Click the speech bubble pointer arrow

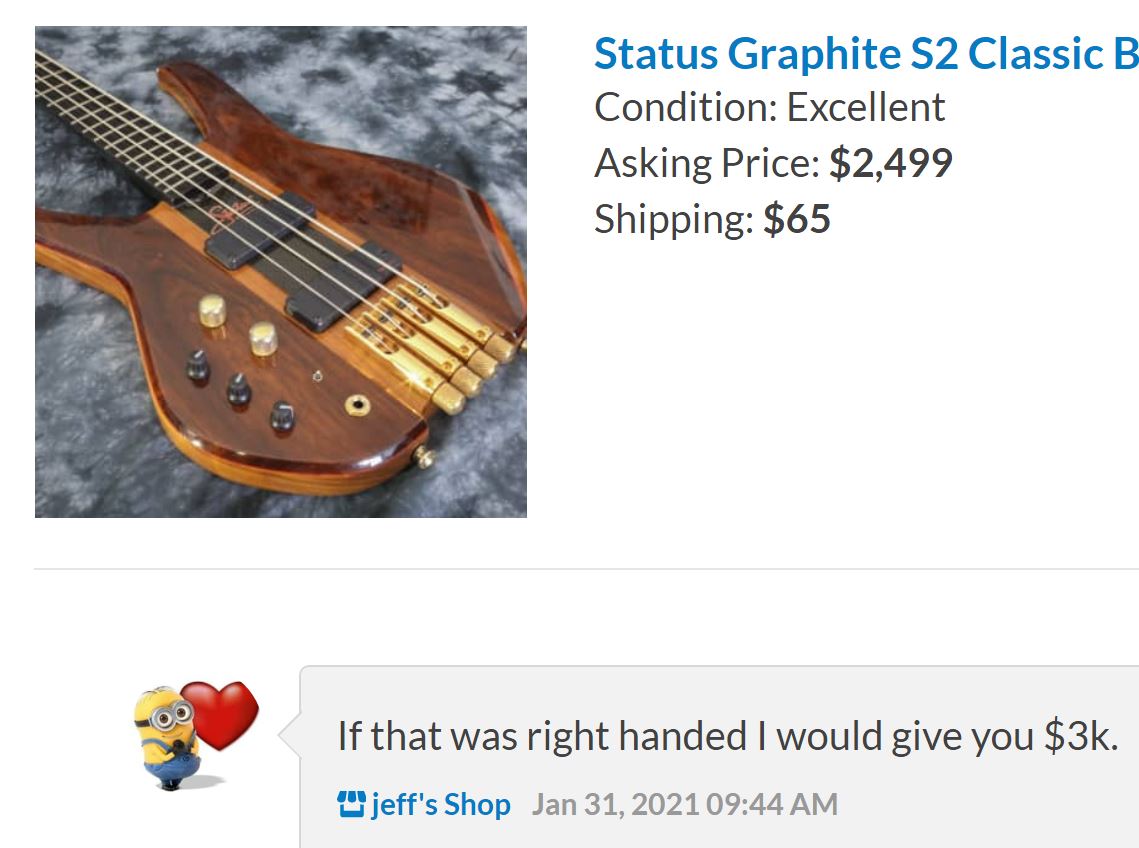point(290,735)
